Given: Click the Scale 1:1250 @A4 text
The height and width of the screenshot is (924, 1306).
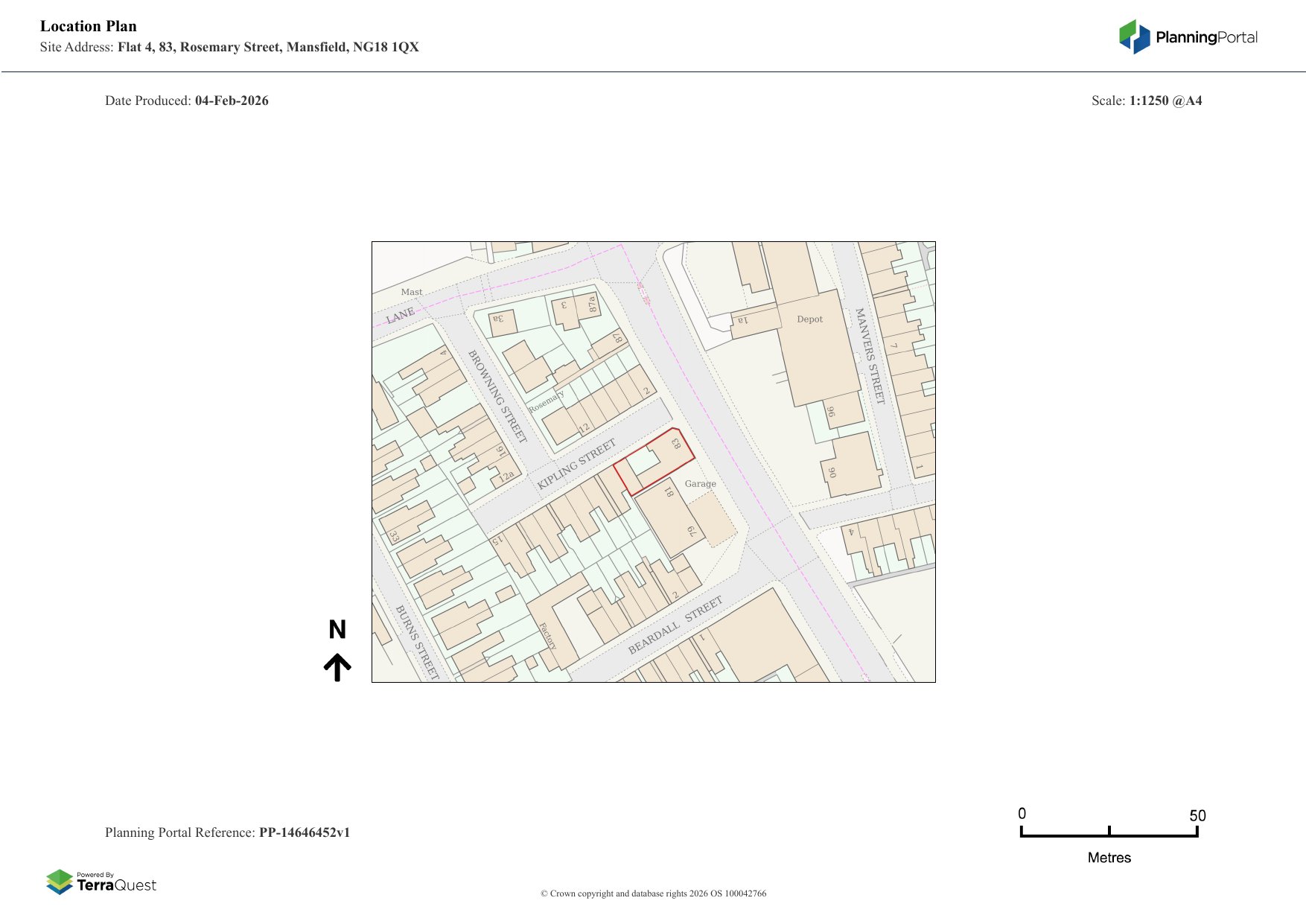Looking at the screenshot, I should coord(1146,101).
